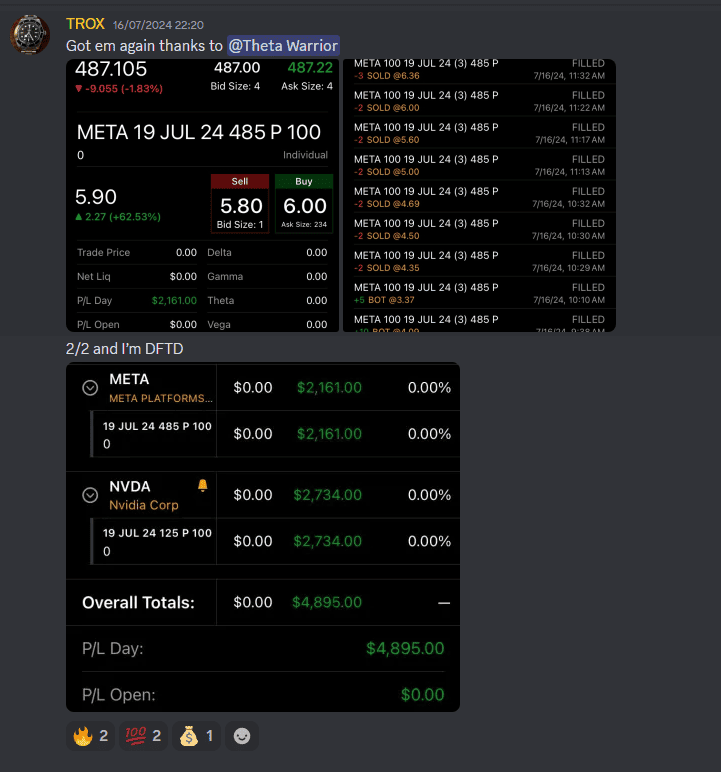Click the NVDA alert bell icon
The width and height of the screenshot is (721, 772).
[202, 485]
